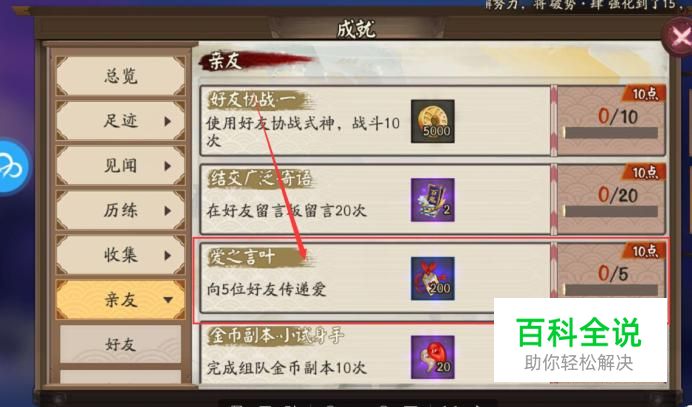Select the 金币副本·小试身手 achievement entry

click(x=346, y=353)
